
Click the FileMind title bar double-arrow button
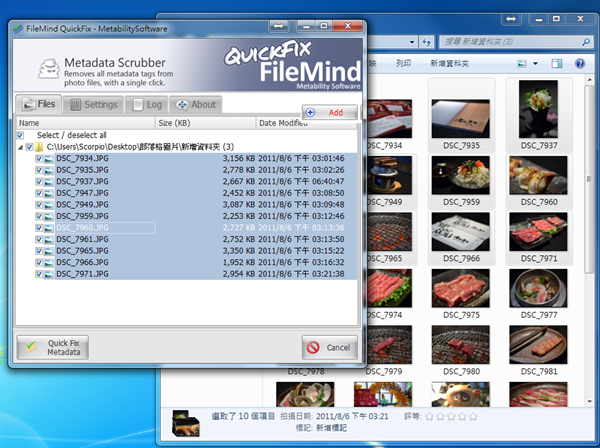(279, 26)
